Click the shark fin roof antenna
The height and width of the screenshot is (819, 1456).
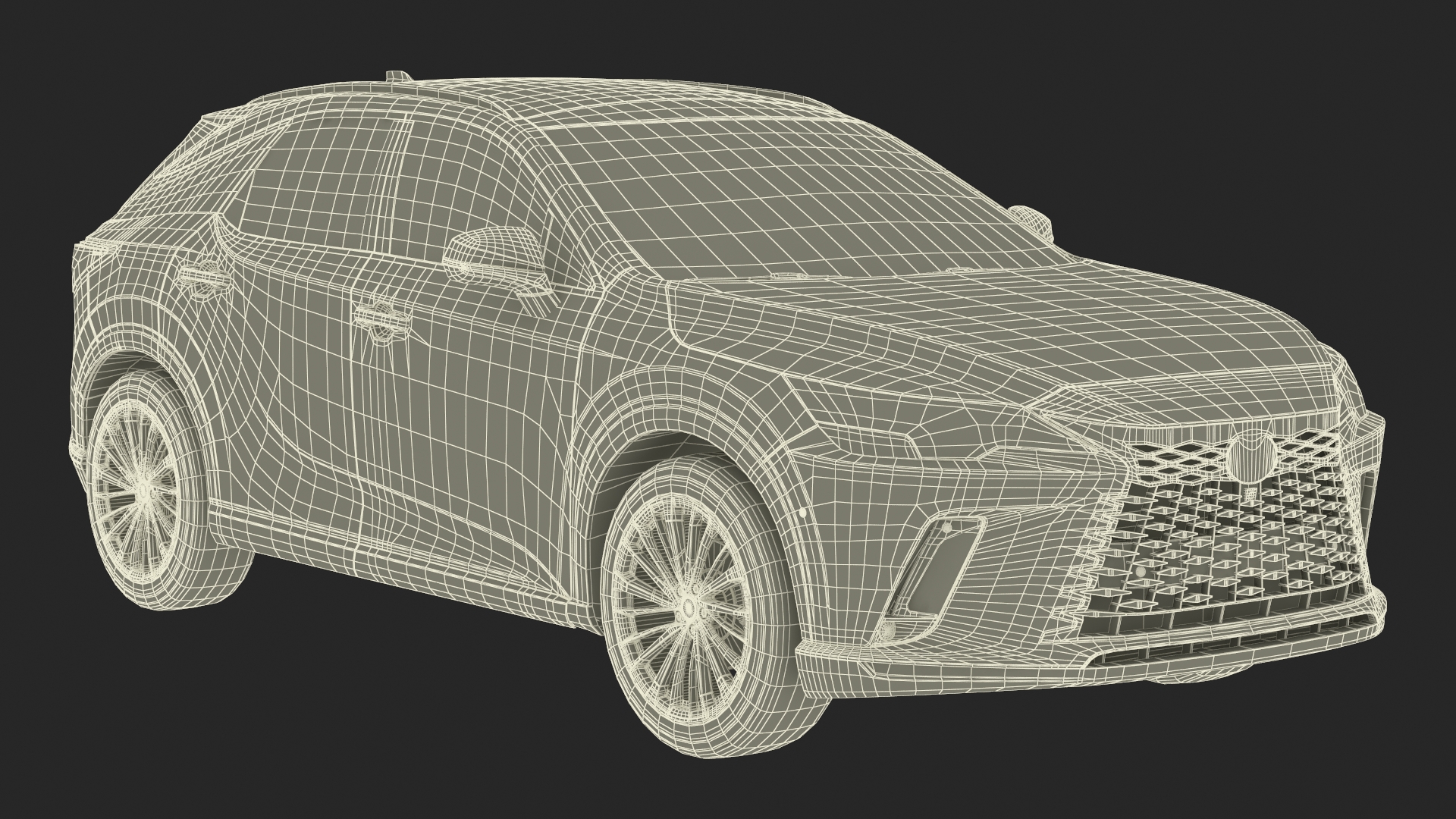pos(397,75)
